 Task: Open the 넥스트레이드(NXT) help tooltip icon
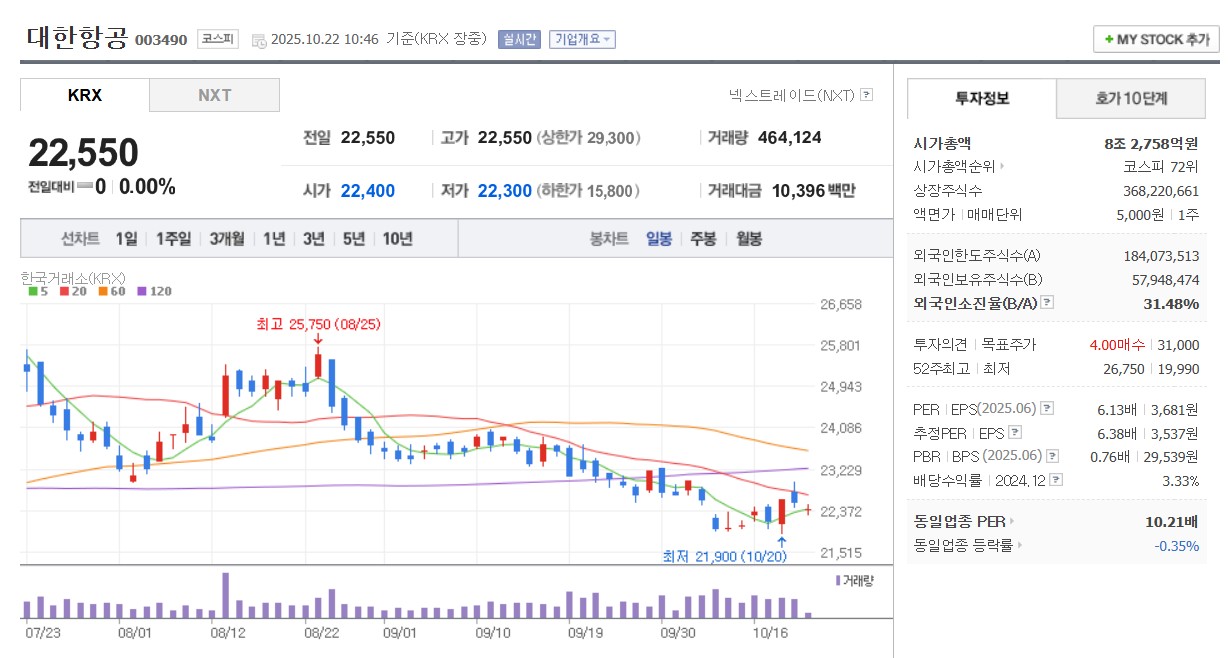pyautogui.click(x=866, y=94)
